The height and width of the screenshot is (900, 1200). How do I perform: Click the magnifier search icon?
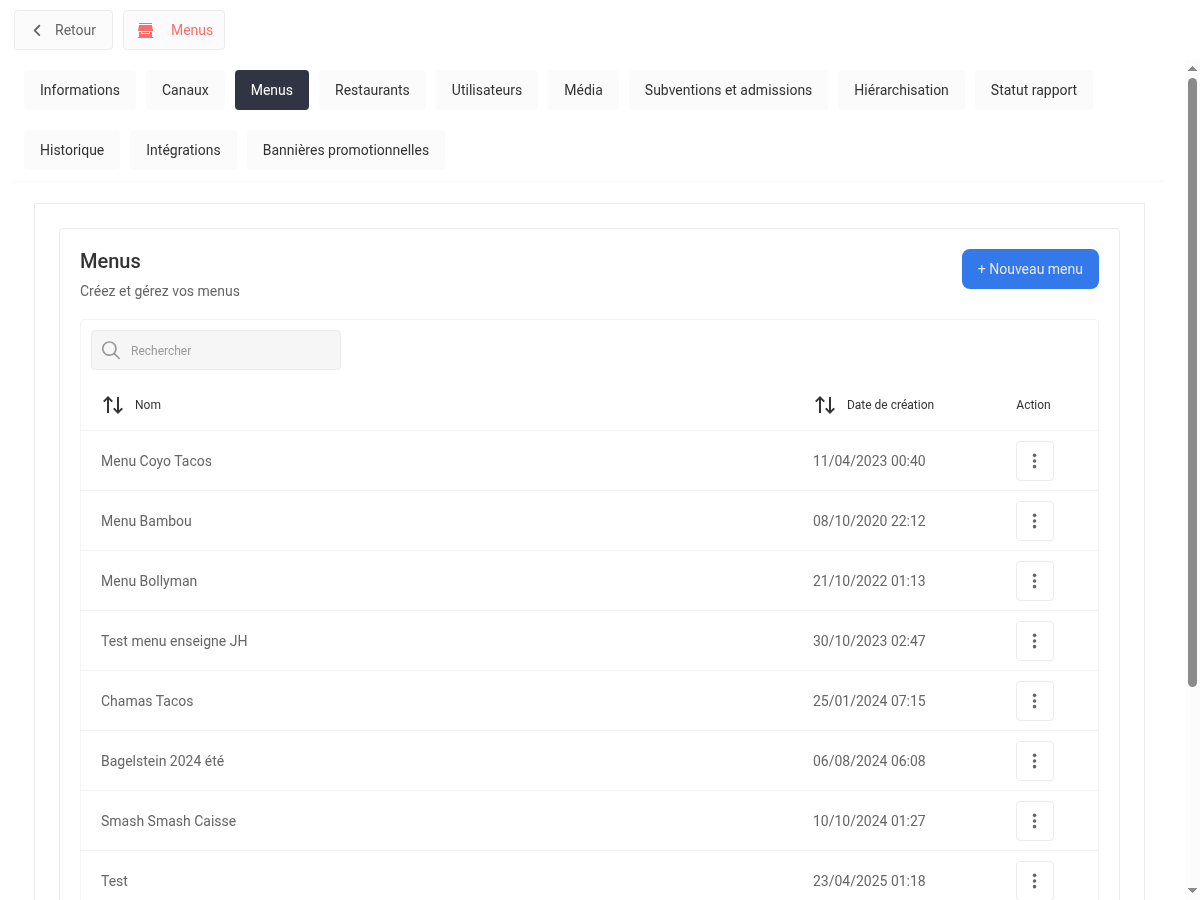pyautogui.click(x=111, y=350)
